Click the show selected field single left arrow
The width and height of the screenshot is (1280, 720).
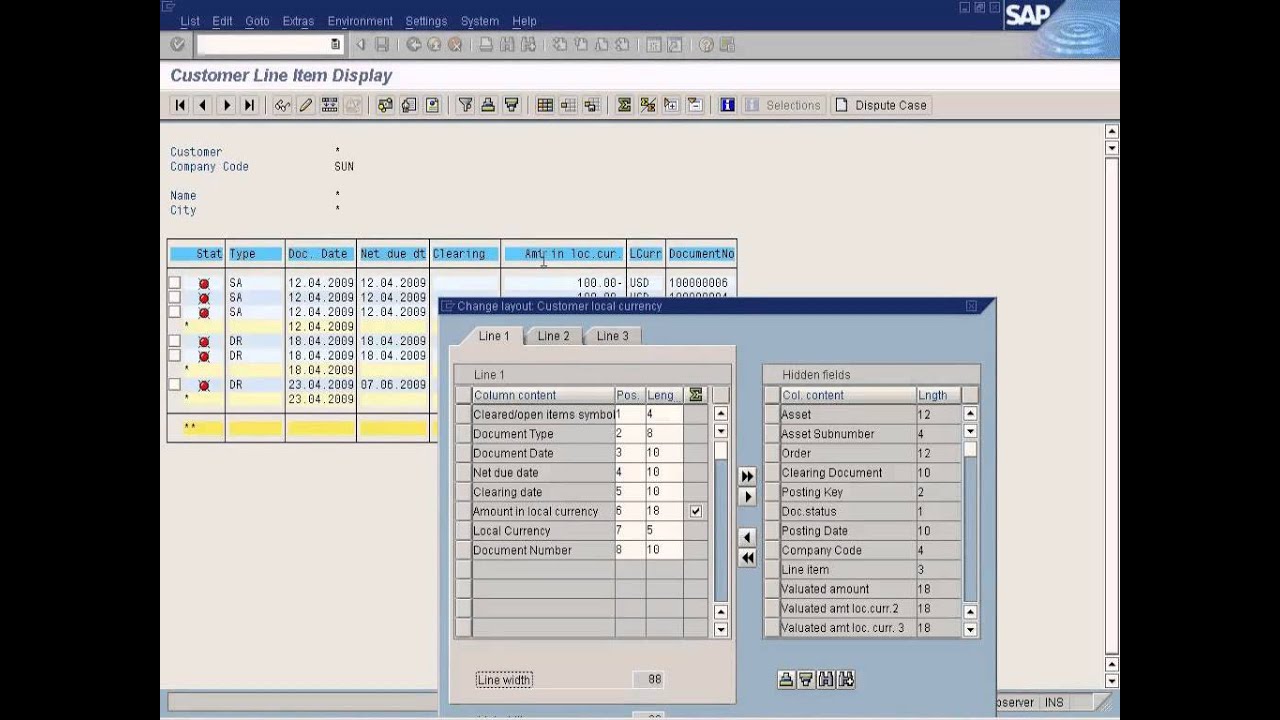(x=747, y=538)
